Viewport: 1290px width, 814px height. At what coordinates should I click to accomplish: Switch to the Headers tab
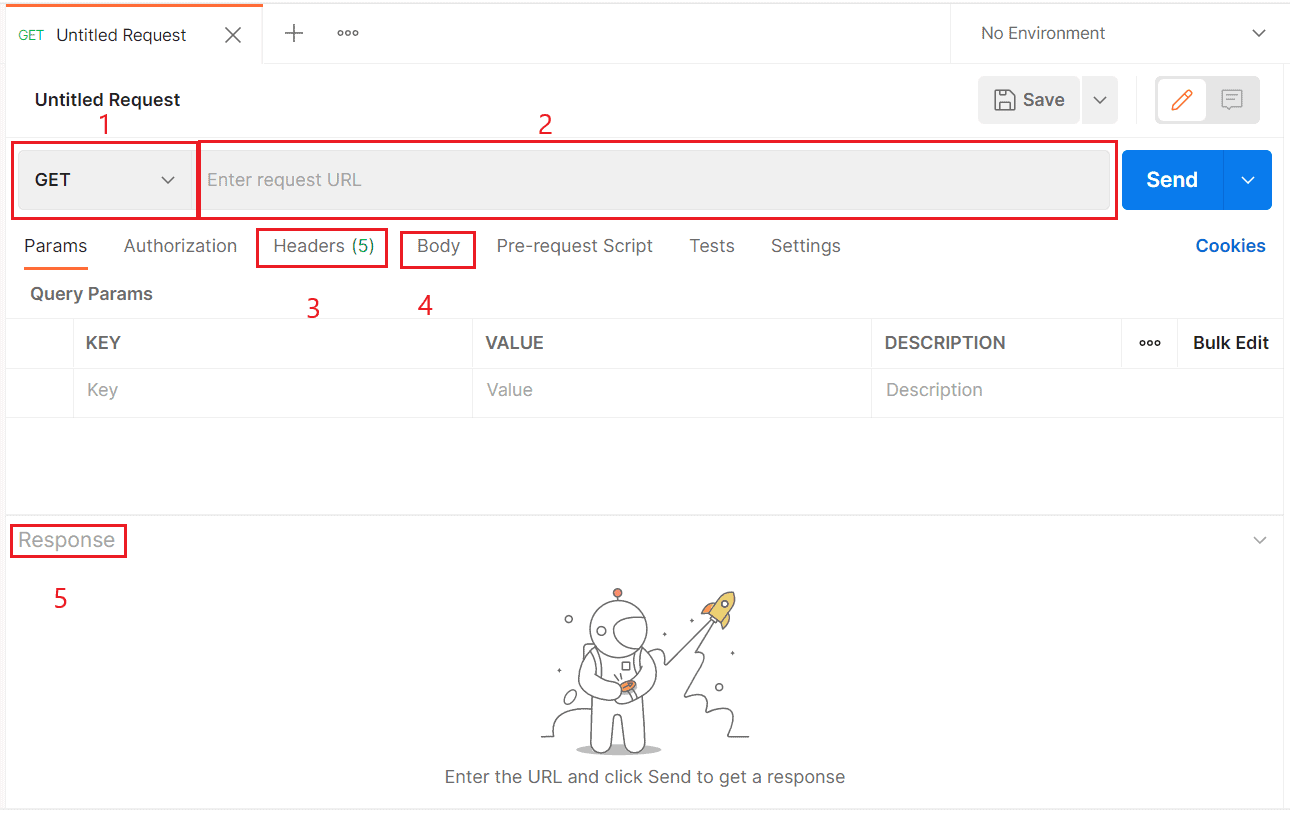click(321, 246)
